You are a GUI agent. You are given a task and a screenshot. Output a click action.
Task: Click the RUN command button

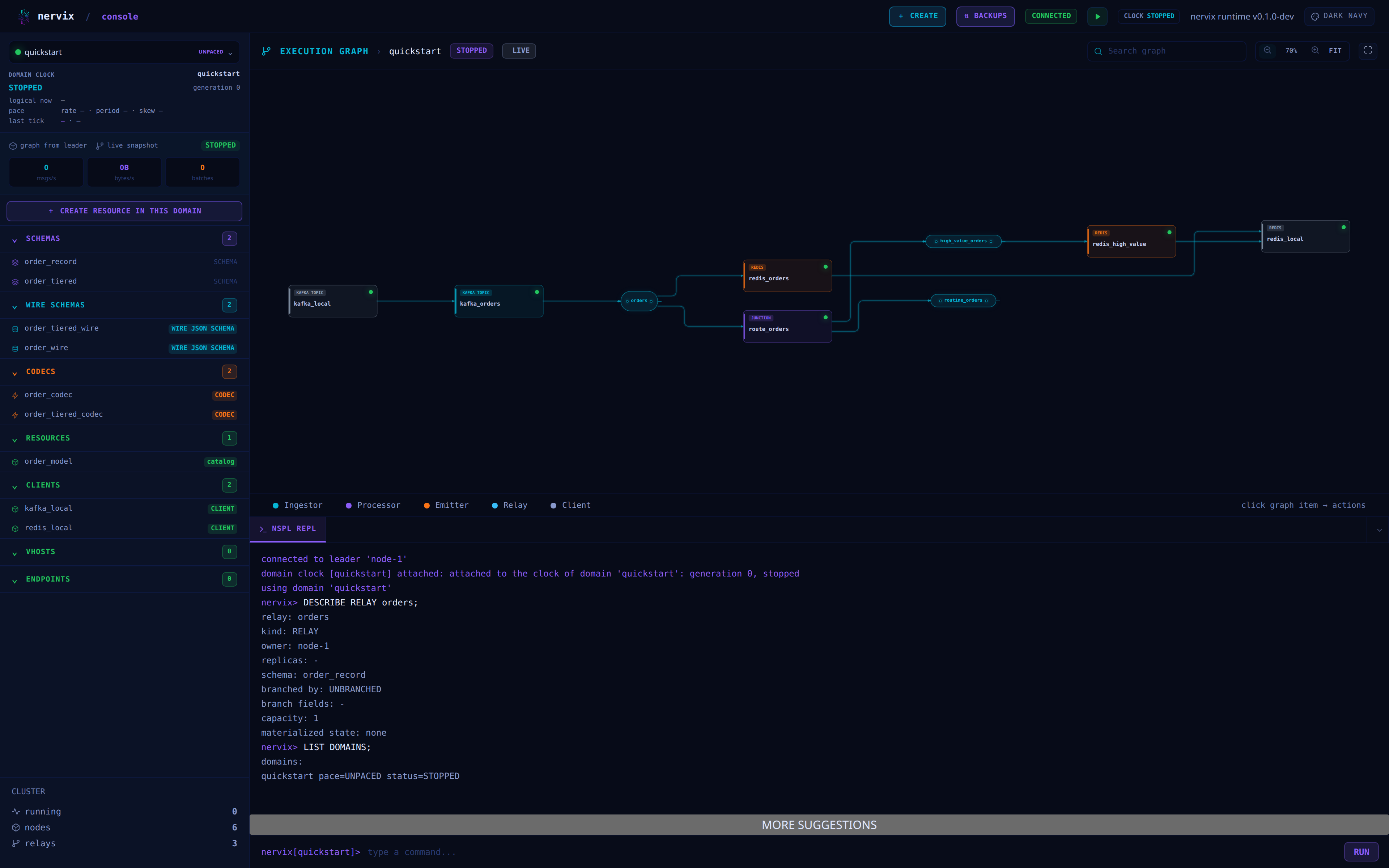(x=1361, y=852)
